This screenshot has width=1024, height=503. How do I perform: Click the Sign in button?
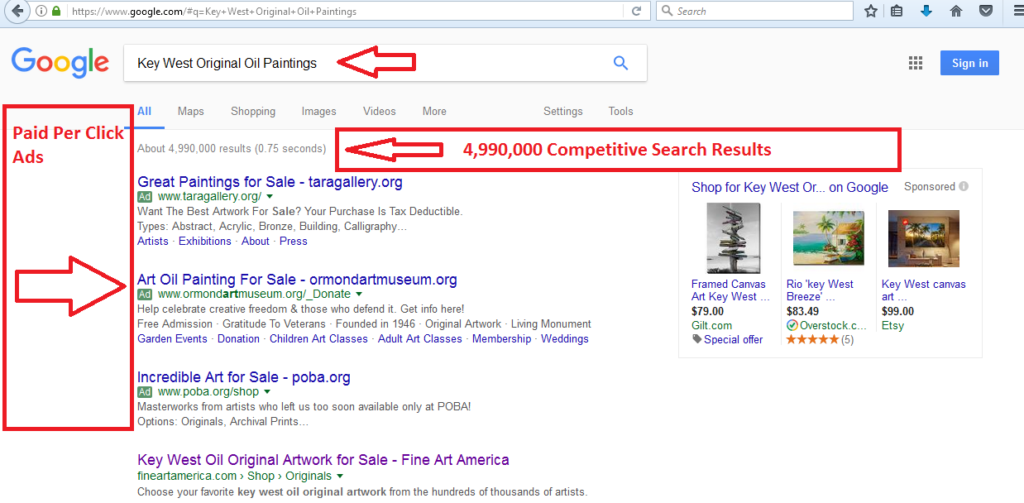(969, 63)
